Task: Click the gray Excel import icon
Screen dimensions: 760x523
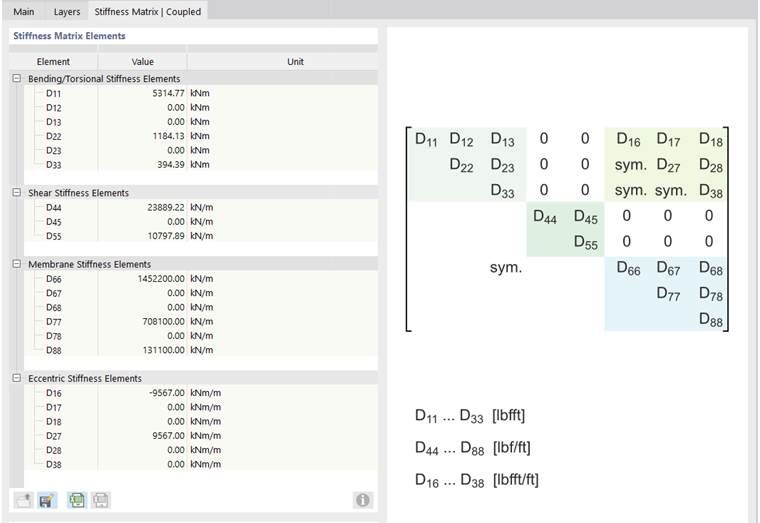Action: 100,500
